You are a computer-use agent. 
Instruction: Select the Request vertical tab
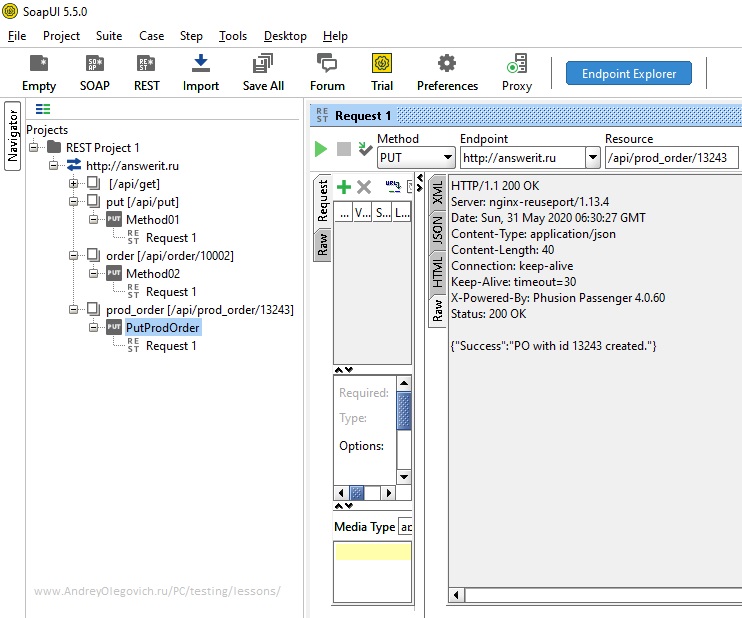323,201
